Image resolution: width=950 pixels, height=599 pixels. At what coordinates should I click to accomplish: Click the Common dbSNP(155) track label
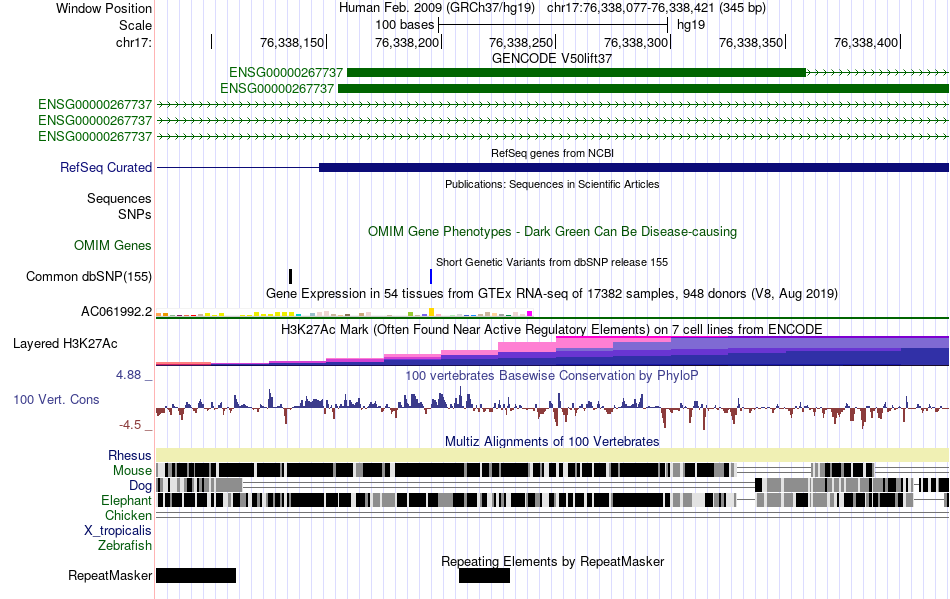[89, 276]
